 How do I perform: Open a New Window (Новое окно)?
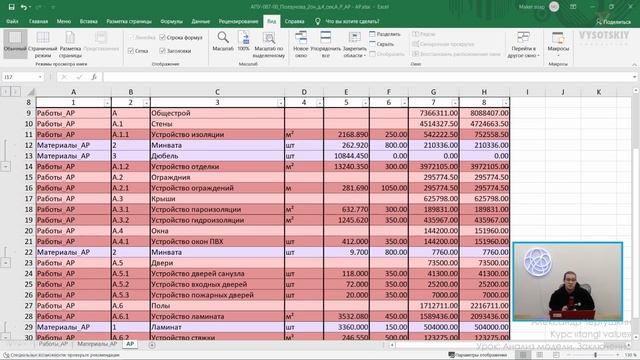click(301, 44)
